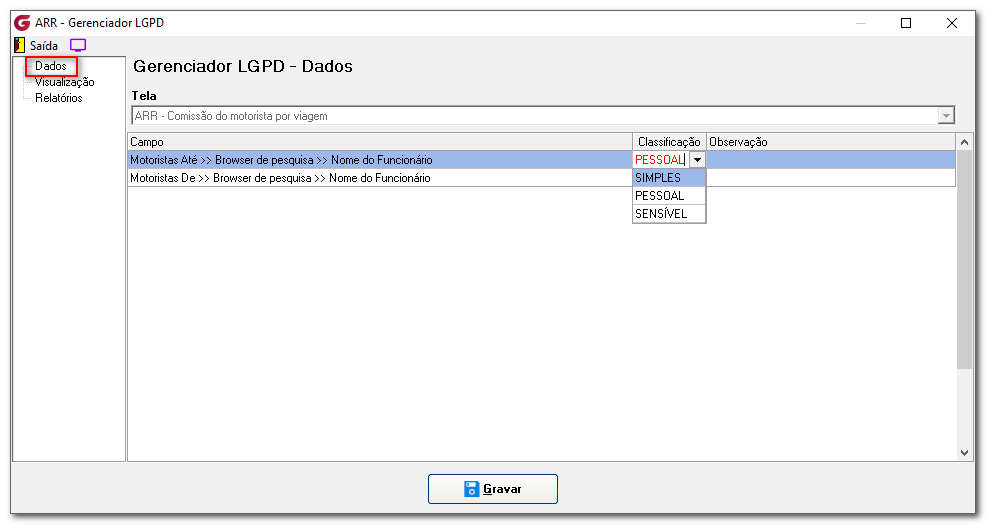Click the Gravar button
The width and height of the screenshot is (987, 526).
click(x=493, y=489)
